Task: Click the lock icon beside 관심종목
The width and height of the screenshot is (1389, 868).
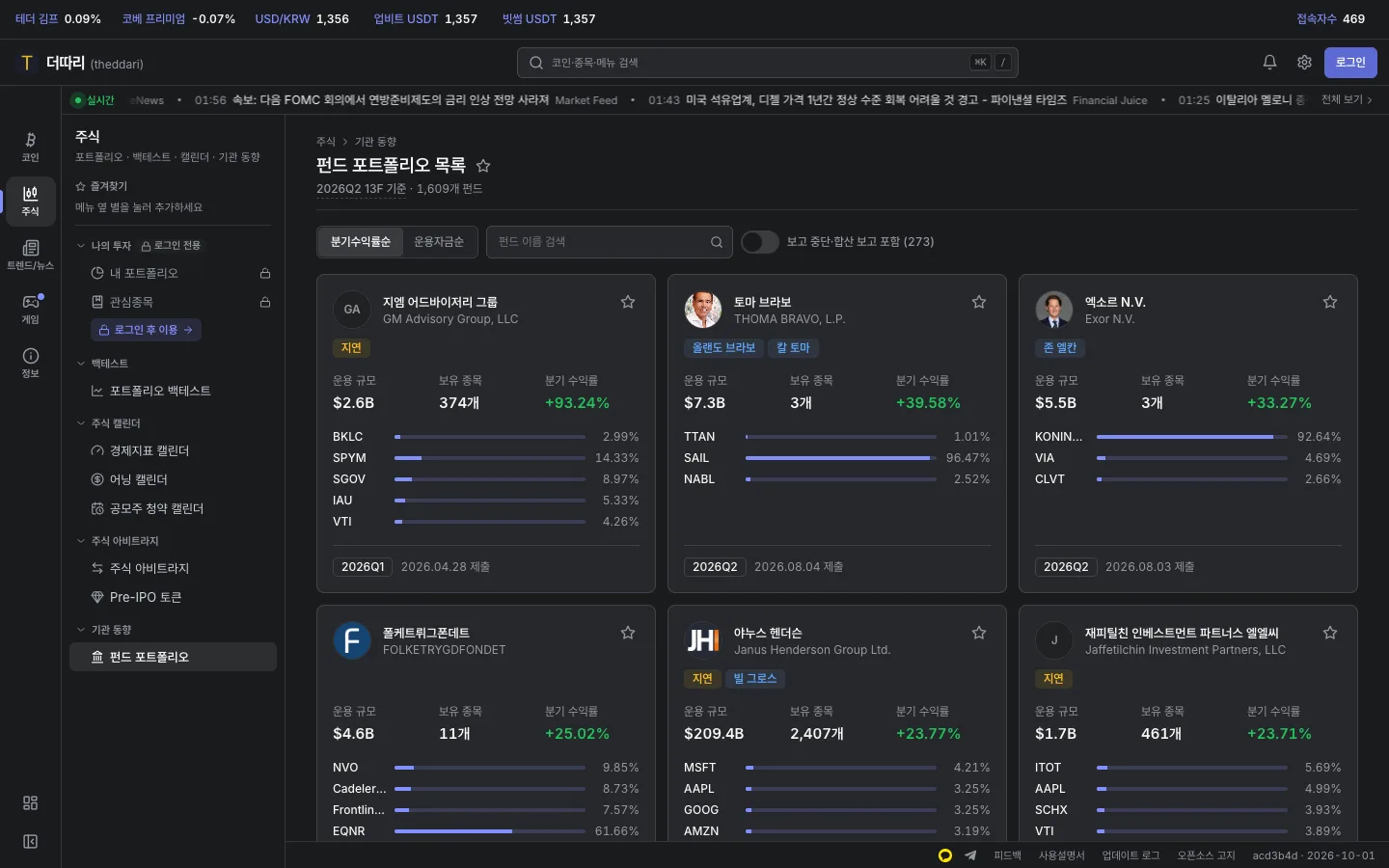Action: pos(265,303)
